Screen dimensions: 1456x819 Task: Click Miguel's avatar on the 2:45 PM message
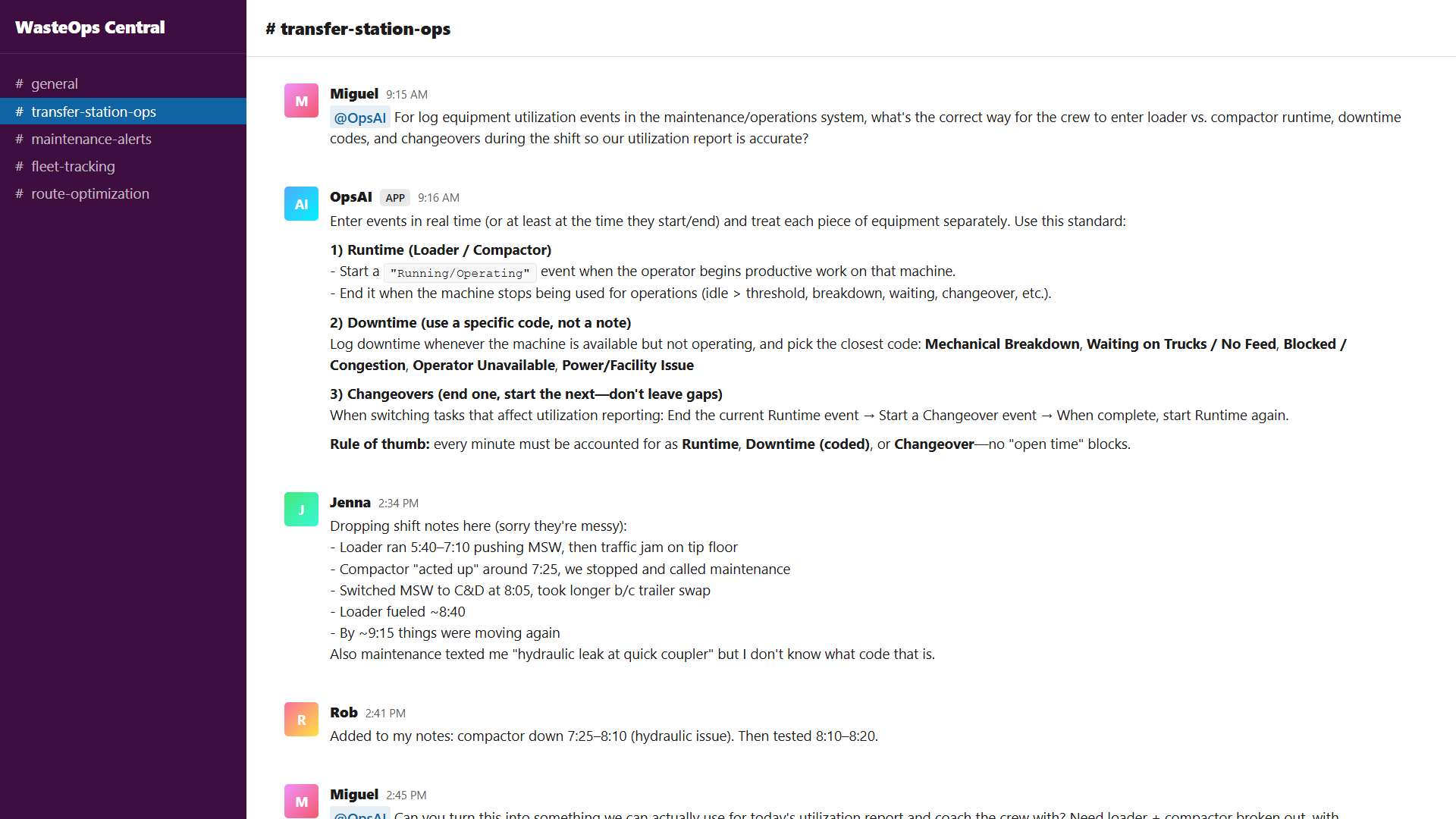point(301,801)
